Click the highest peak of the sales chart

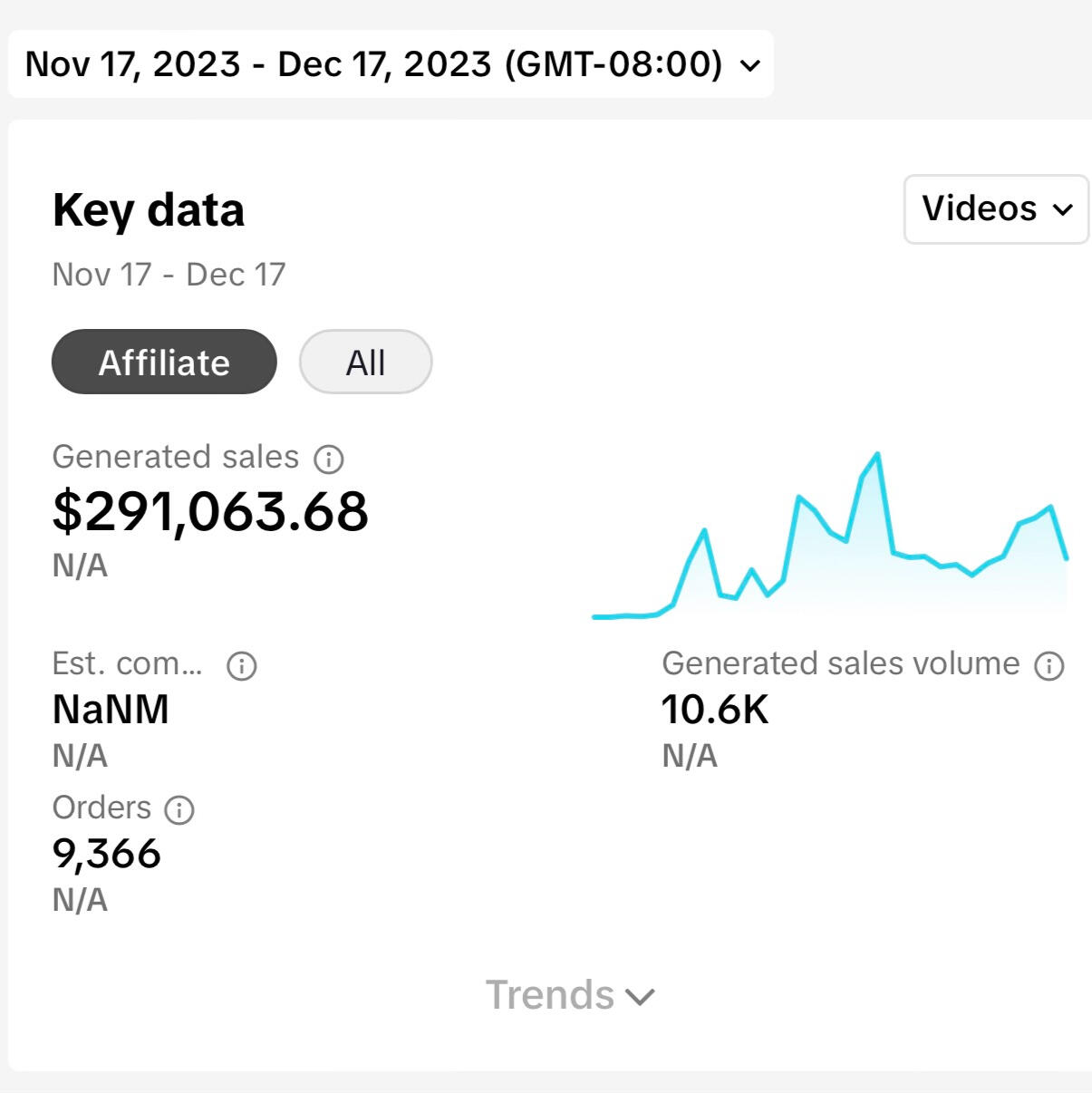pos(877,454)
